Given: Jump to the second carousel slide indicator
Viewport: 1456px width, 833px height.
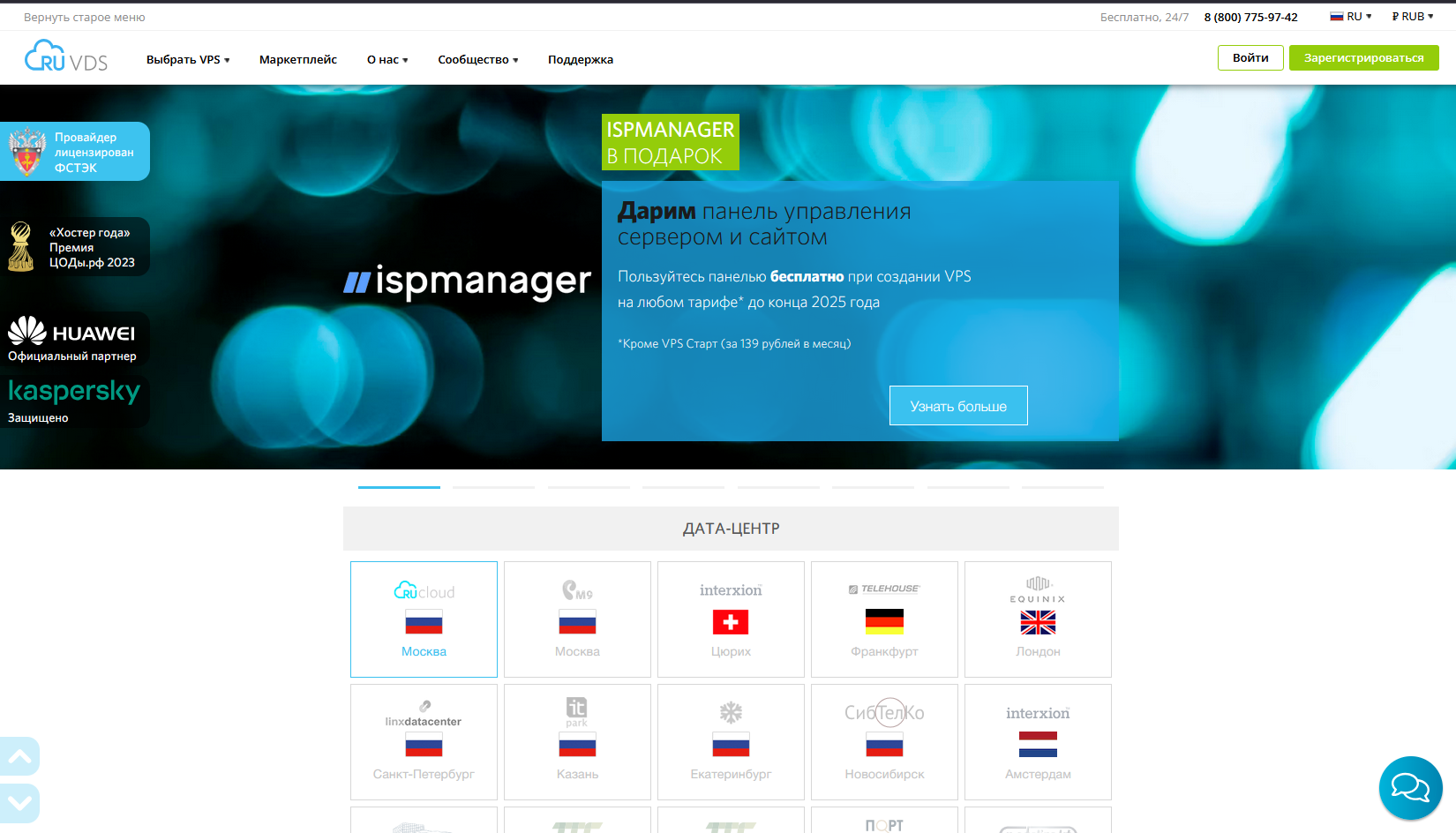Looking at the screenshot, I should pyautogui.click(x=494, y=487).
